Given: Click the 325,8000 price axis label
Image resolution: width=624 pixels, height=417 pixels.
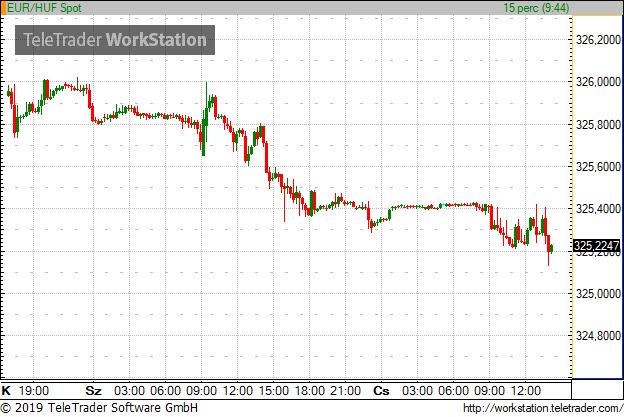Looking at the screenshot, I should [598, 125].
